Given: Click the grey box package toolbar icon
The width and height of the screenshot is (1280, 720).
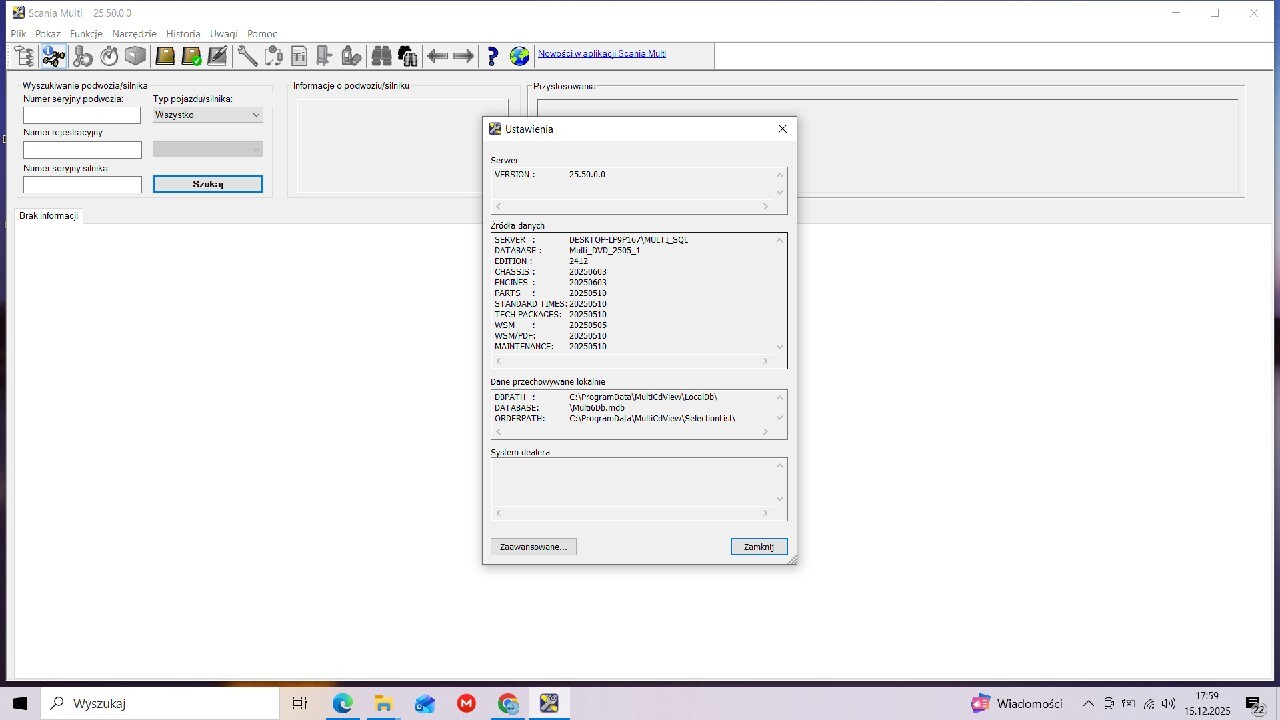Looking at the screenshot, I should pyautogui.click(x=136, y=56).
